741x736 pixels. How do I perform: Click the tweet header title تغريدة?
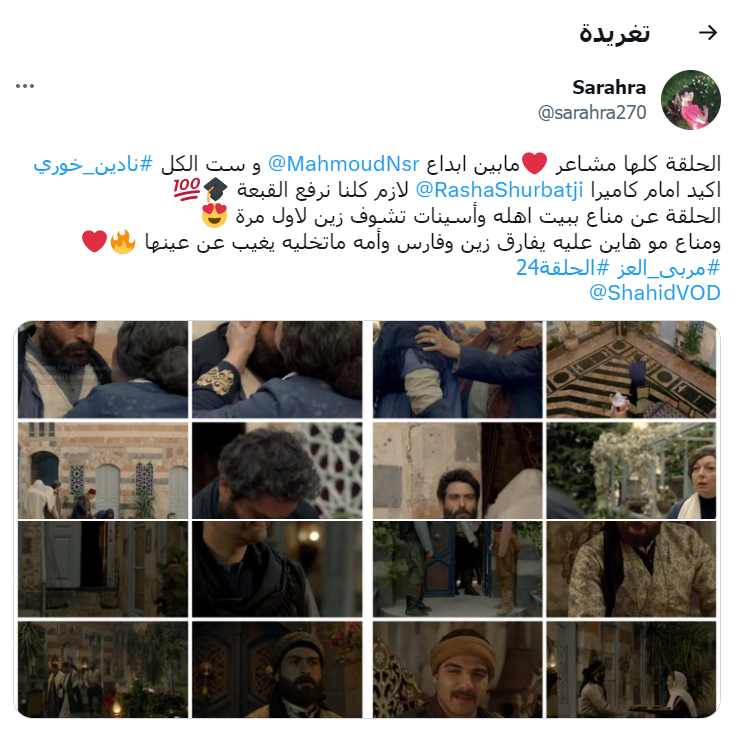tap(615, 33)
